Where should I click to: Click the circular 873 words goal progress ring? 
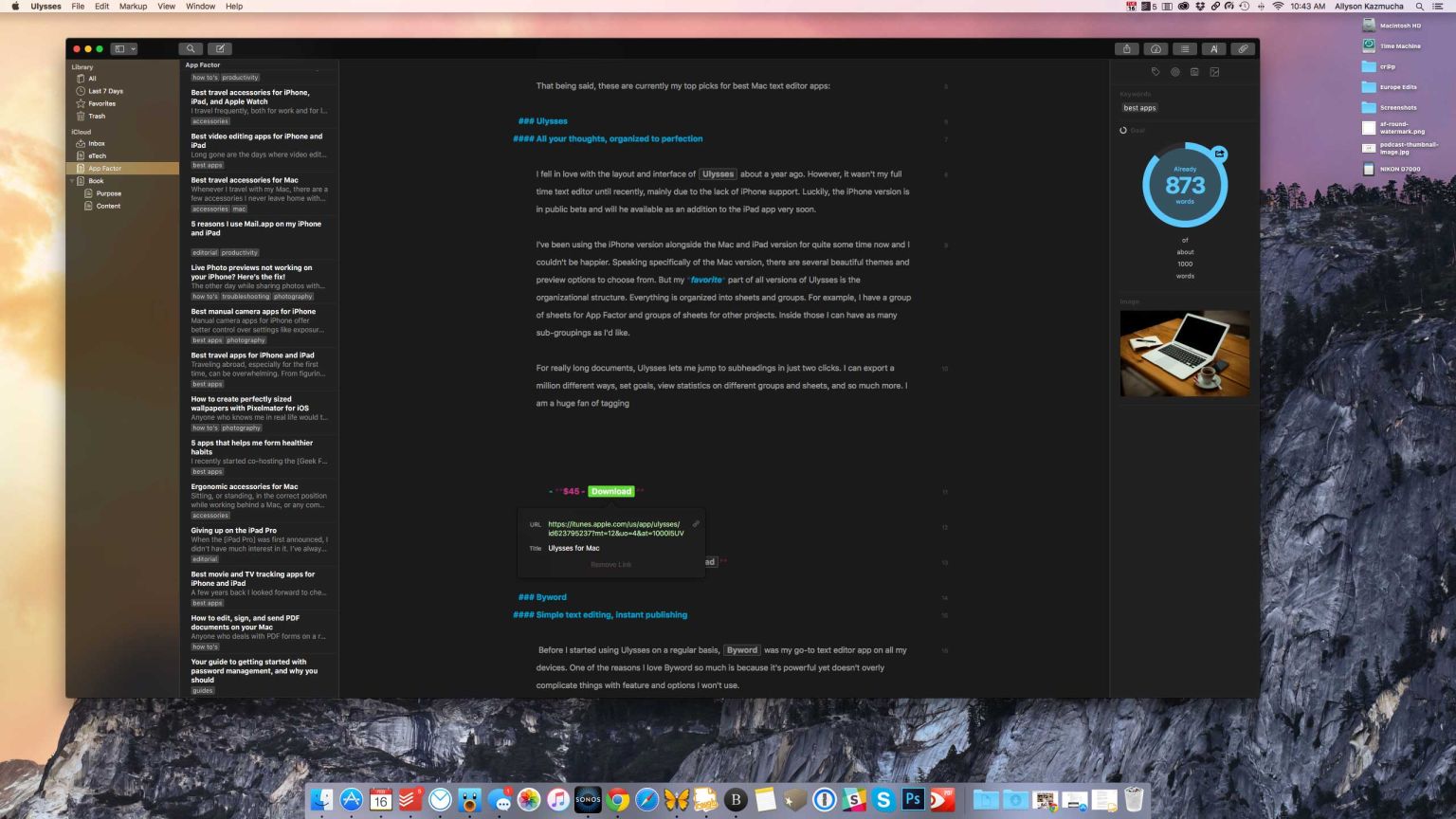[1184, 185]
